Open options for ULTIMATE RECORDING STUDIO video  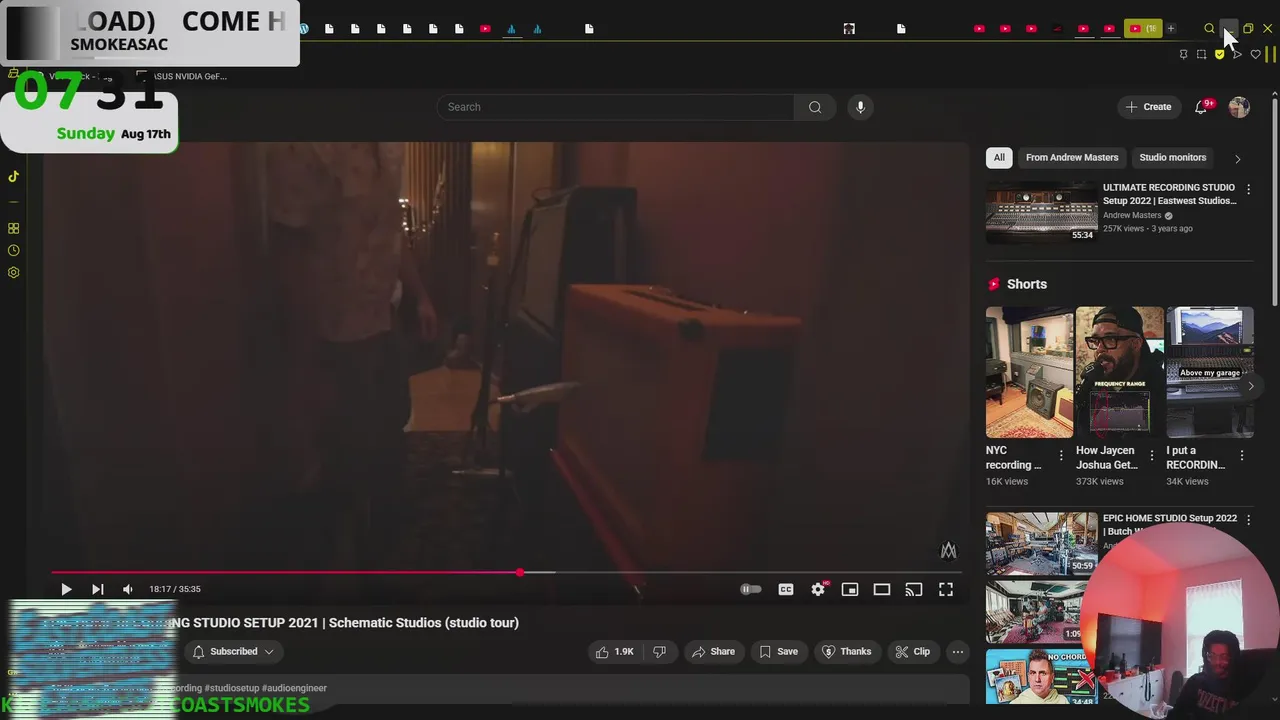1248,189
